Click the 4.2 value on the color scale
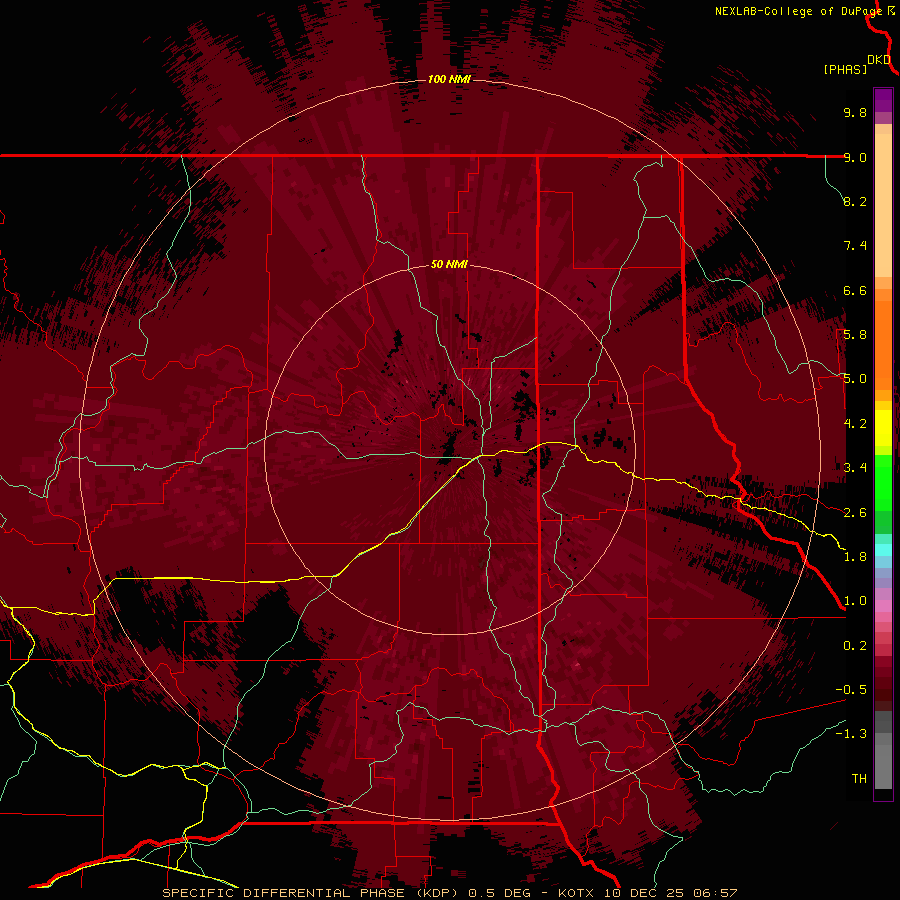 pyautogui.click(x=855, y=424)
